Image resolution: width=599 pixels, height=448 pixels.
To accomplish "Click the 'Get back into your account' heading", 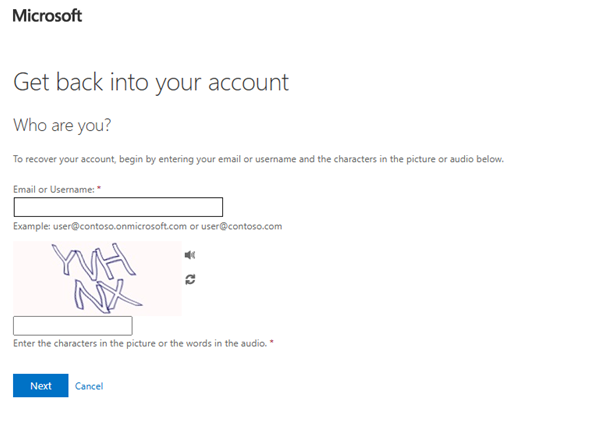I will [151, 82].
